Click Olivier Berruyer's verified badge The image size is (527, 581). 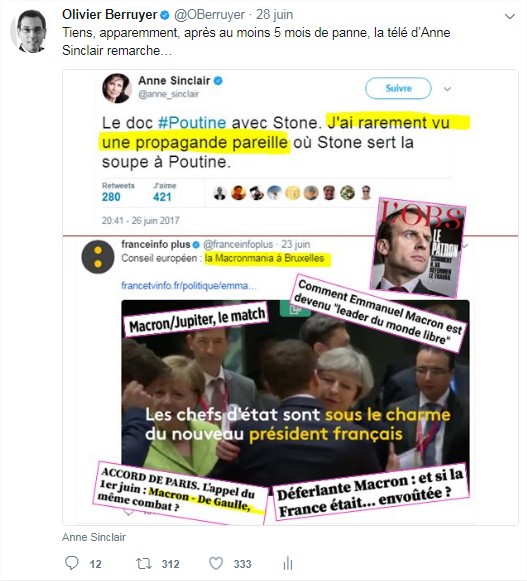[165, 15]
